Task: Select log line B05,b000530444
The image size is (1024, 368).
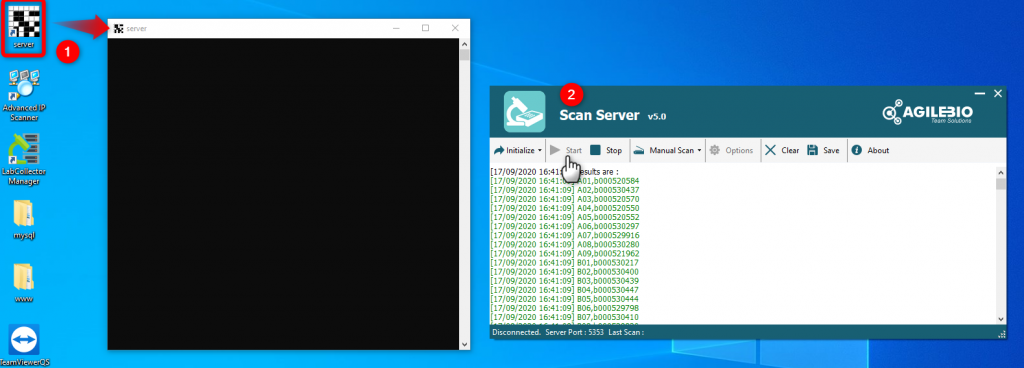Action: pyautogui.click(x=564, y=299)
